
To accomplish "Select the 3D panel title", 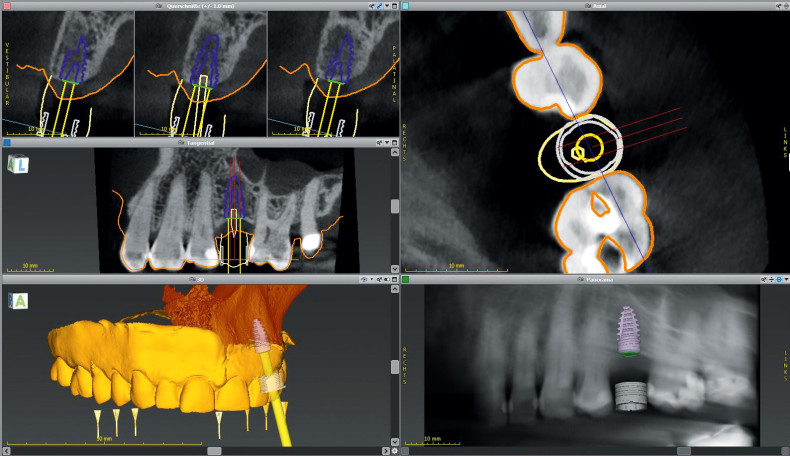I will coord(201,279).
